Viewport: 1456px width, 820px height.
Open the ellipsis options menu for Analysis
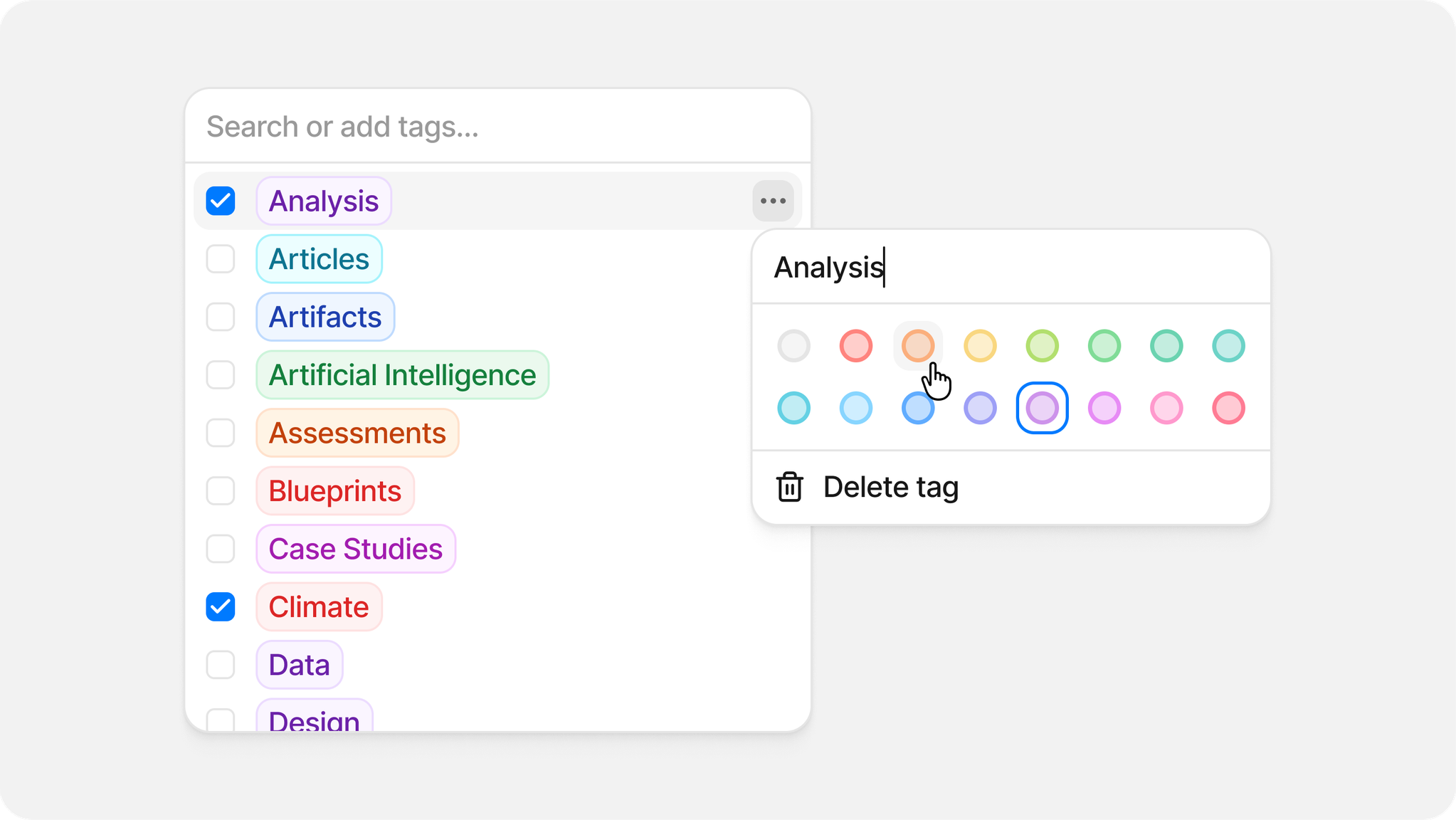(774, 200)
